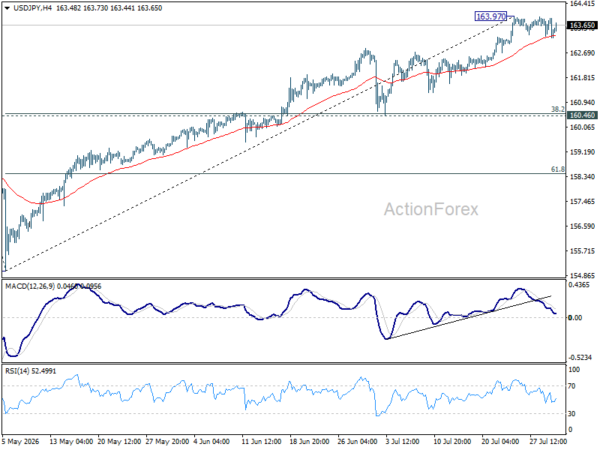Click the 160.065 price axis value
Image resolution: width=600 pixels, height=450 pixels.
[x=582, y=127]
